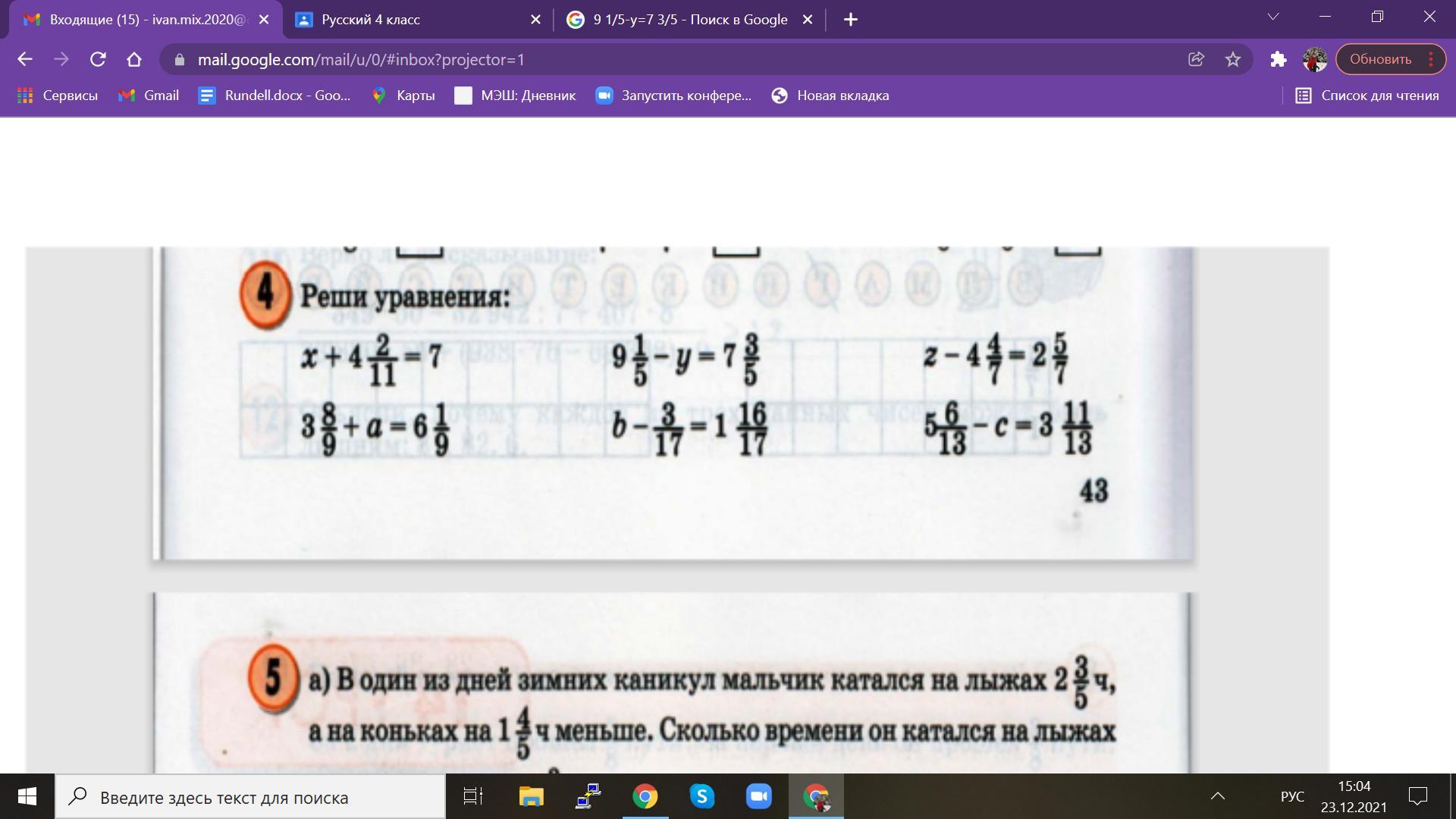Open a new tab with plus button

851,20
